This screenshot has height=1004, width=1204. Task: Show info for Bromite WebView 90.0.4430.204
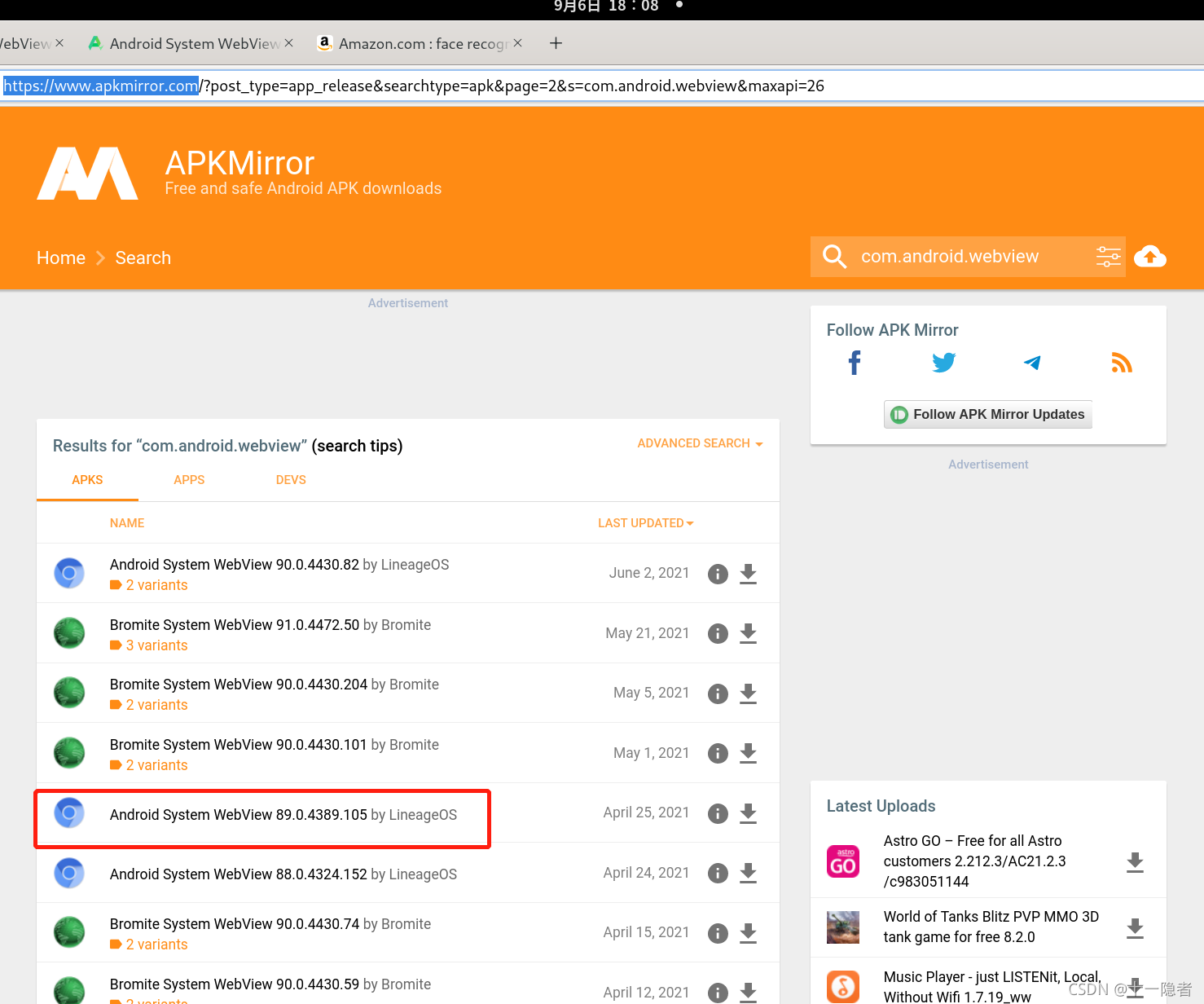pyautogui.click(x=718, y=694)
